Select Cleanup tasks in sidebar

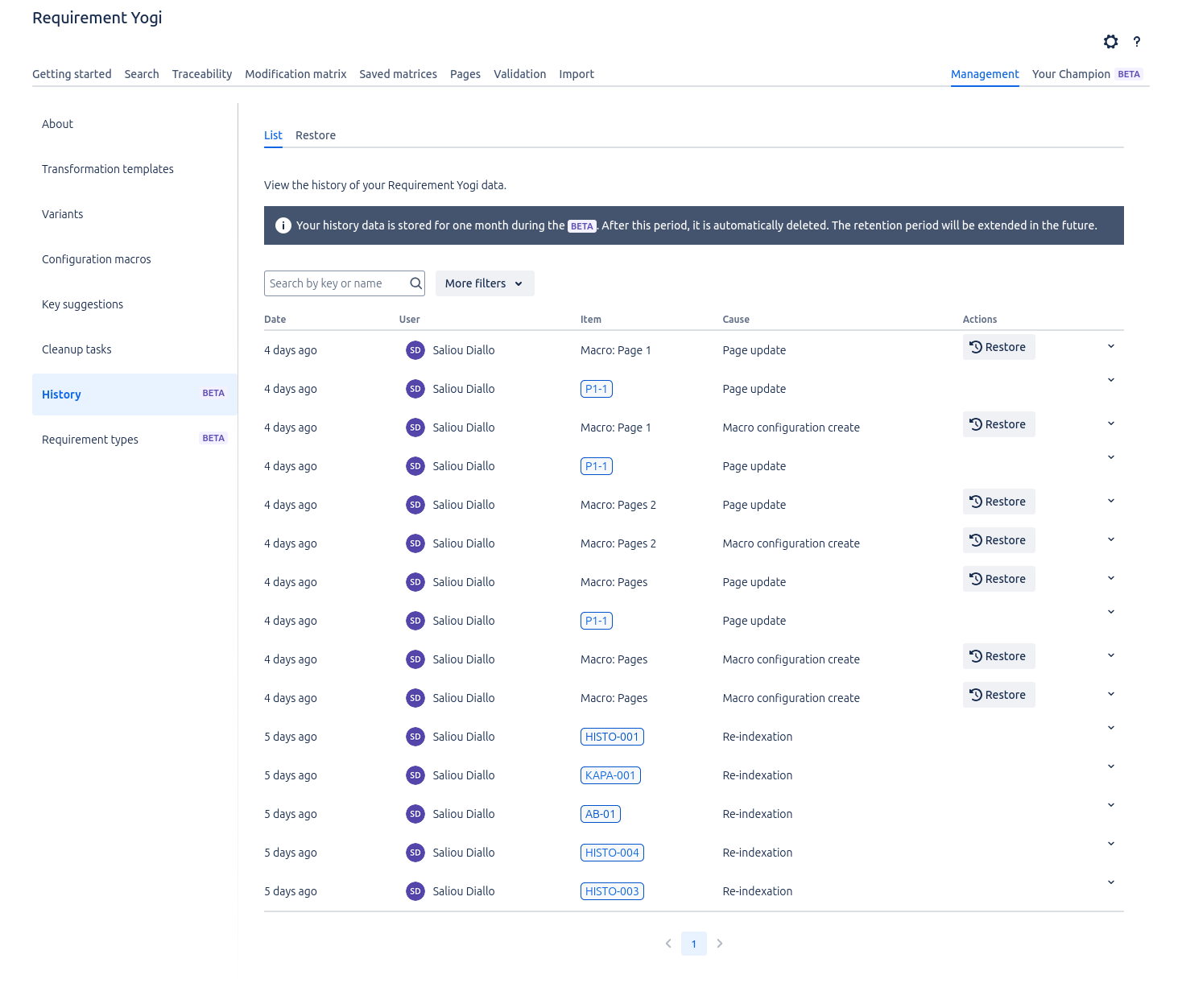76,349
